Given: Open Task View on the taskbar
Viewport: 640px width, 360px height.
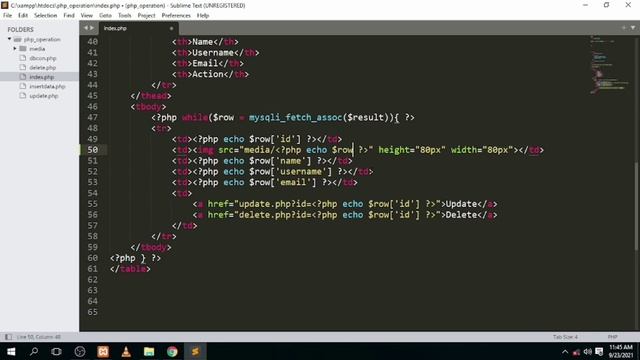Looking at the screenshot, I should (x=57, y=351).
